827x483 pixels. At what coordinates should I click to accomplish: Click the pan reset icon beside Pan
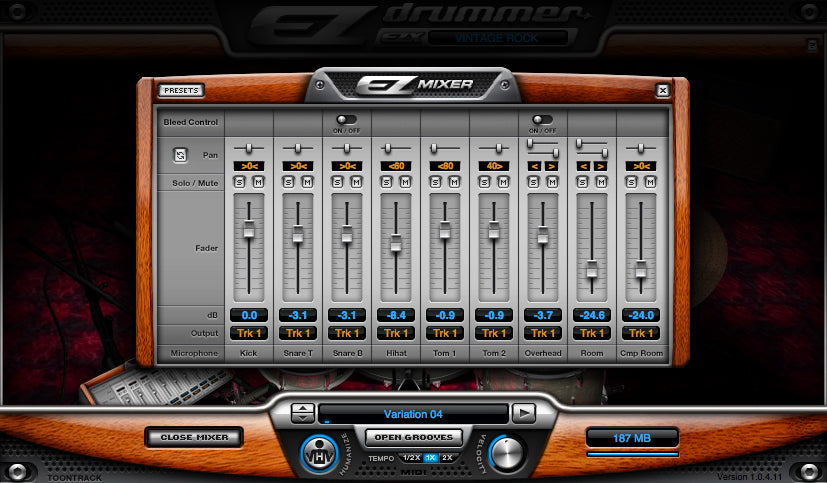tap(181, 155)
